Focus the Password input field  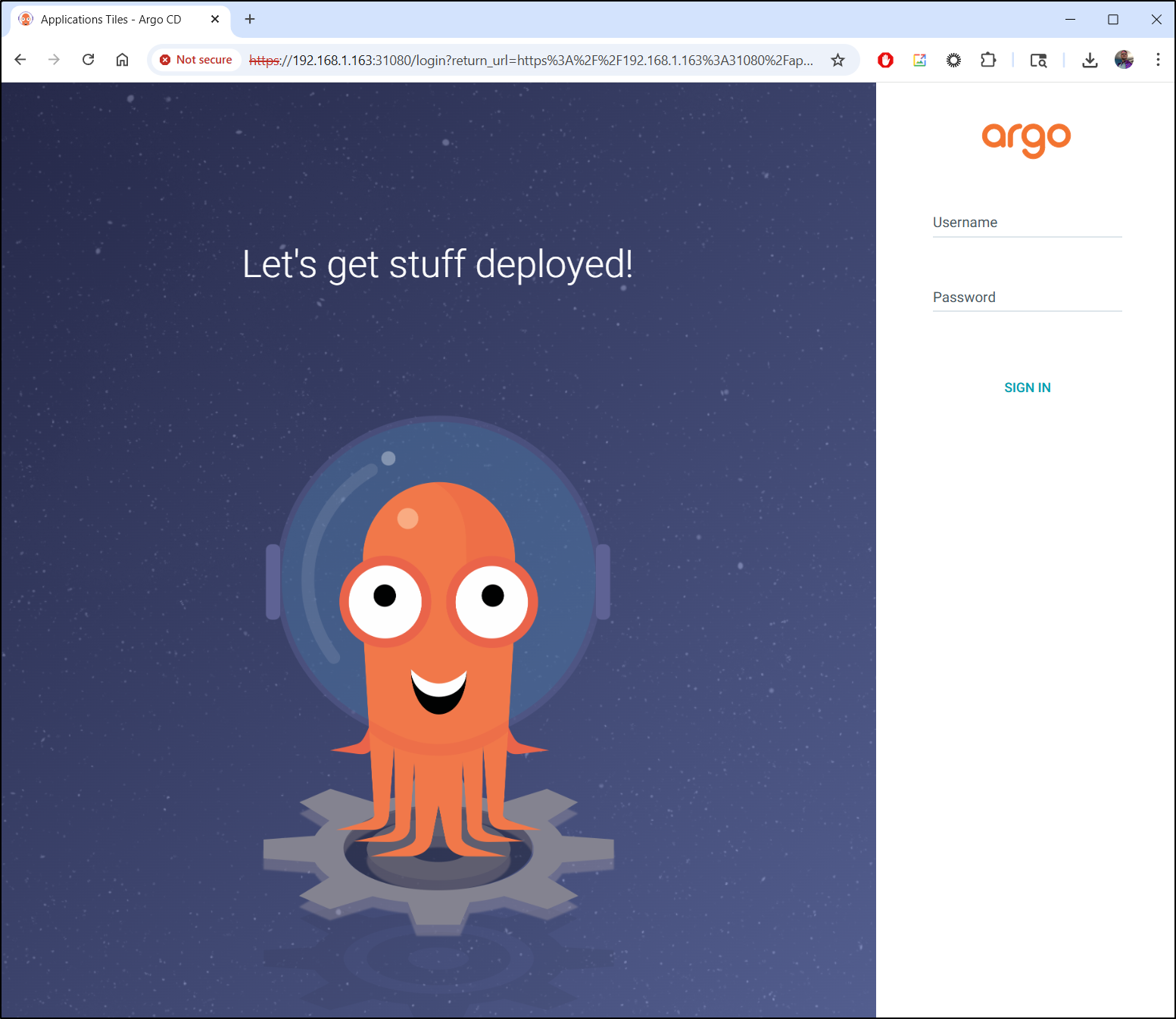[1027, 298]
